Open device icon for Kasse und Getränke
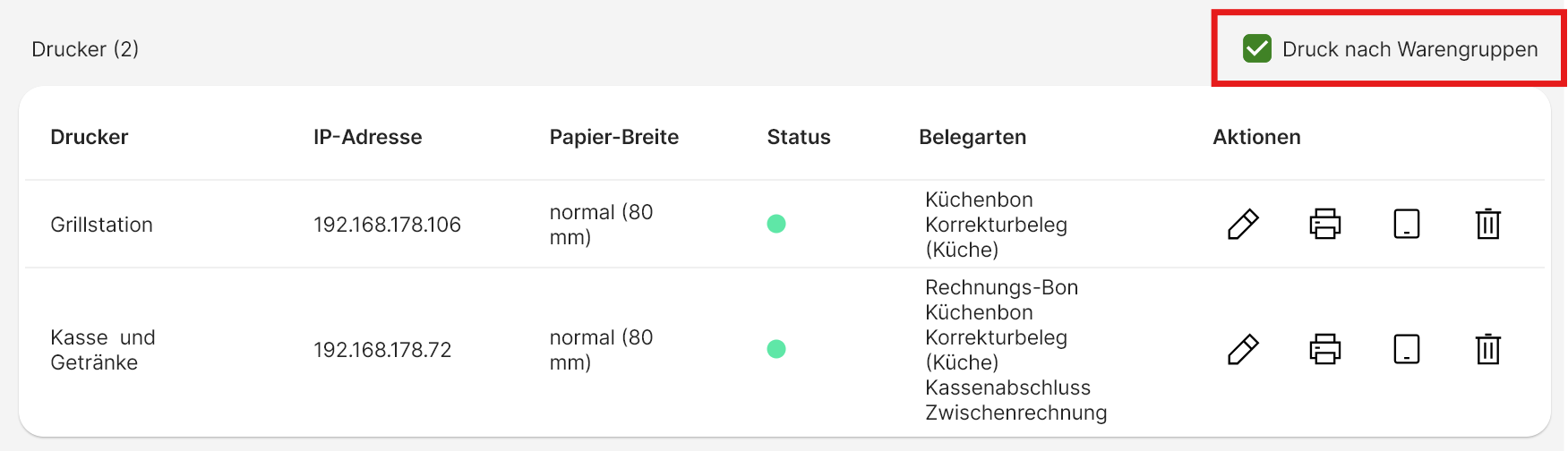This screenshot has width=1568, height=451. pos(1407,349)
